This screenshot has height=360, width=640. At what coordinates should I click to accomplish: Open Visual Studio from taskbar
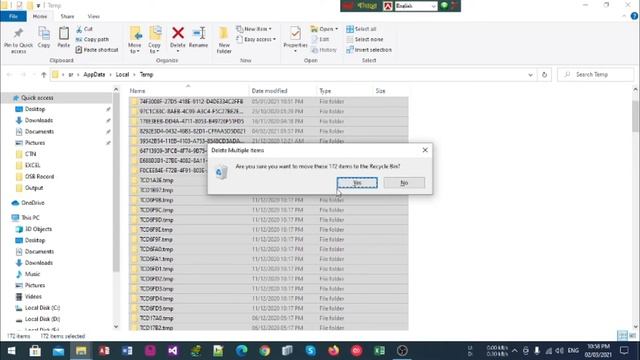click(173, 351)
